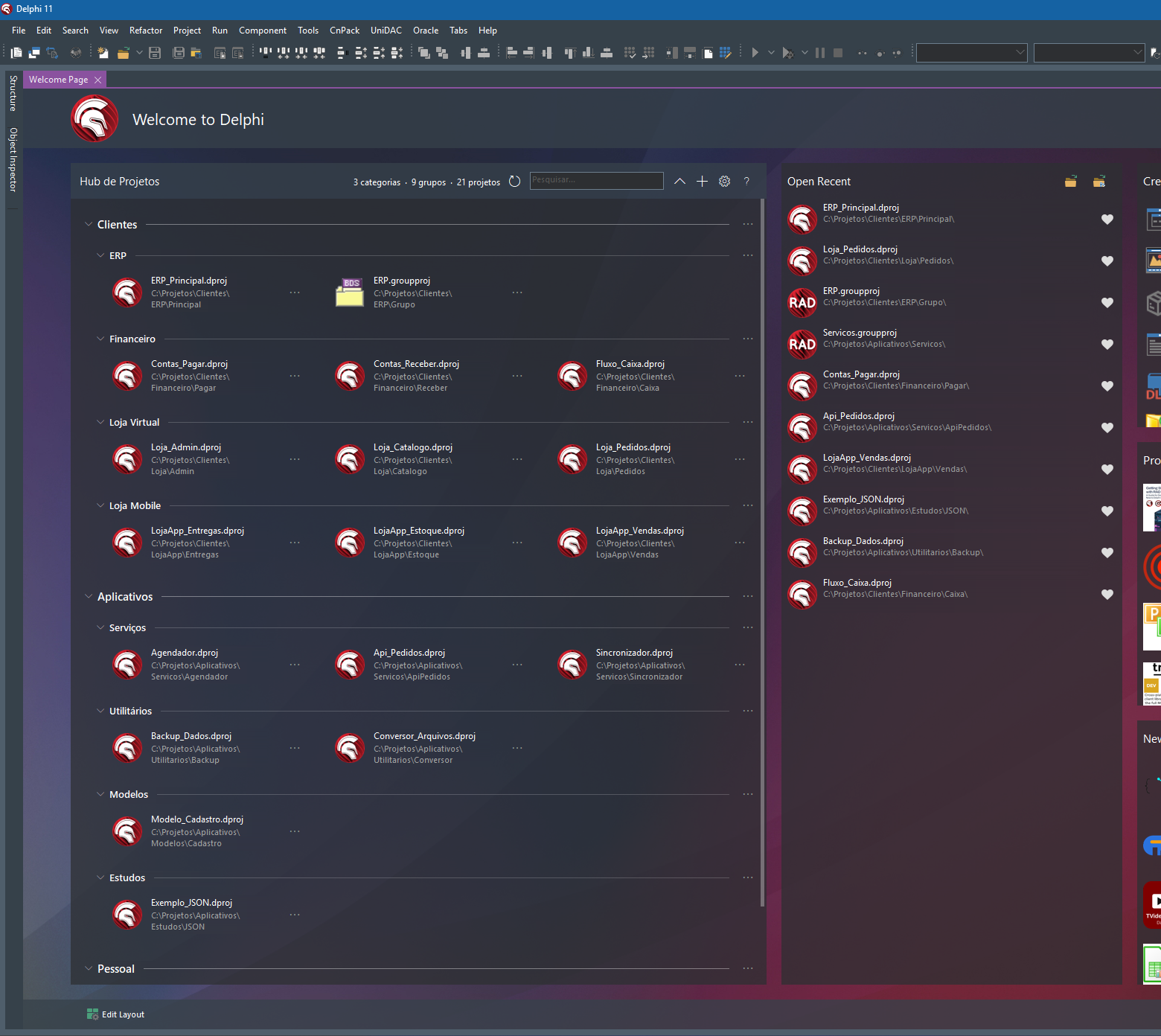Click the Pause toolbar icon
Viewport: 1161px width, 1036px height.
point(820,53)
